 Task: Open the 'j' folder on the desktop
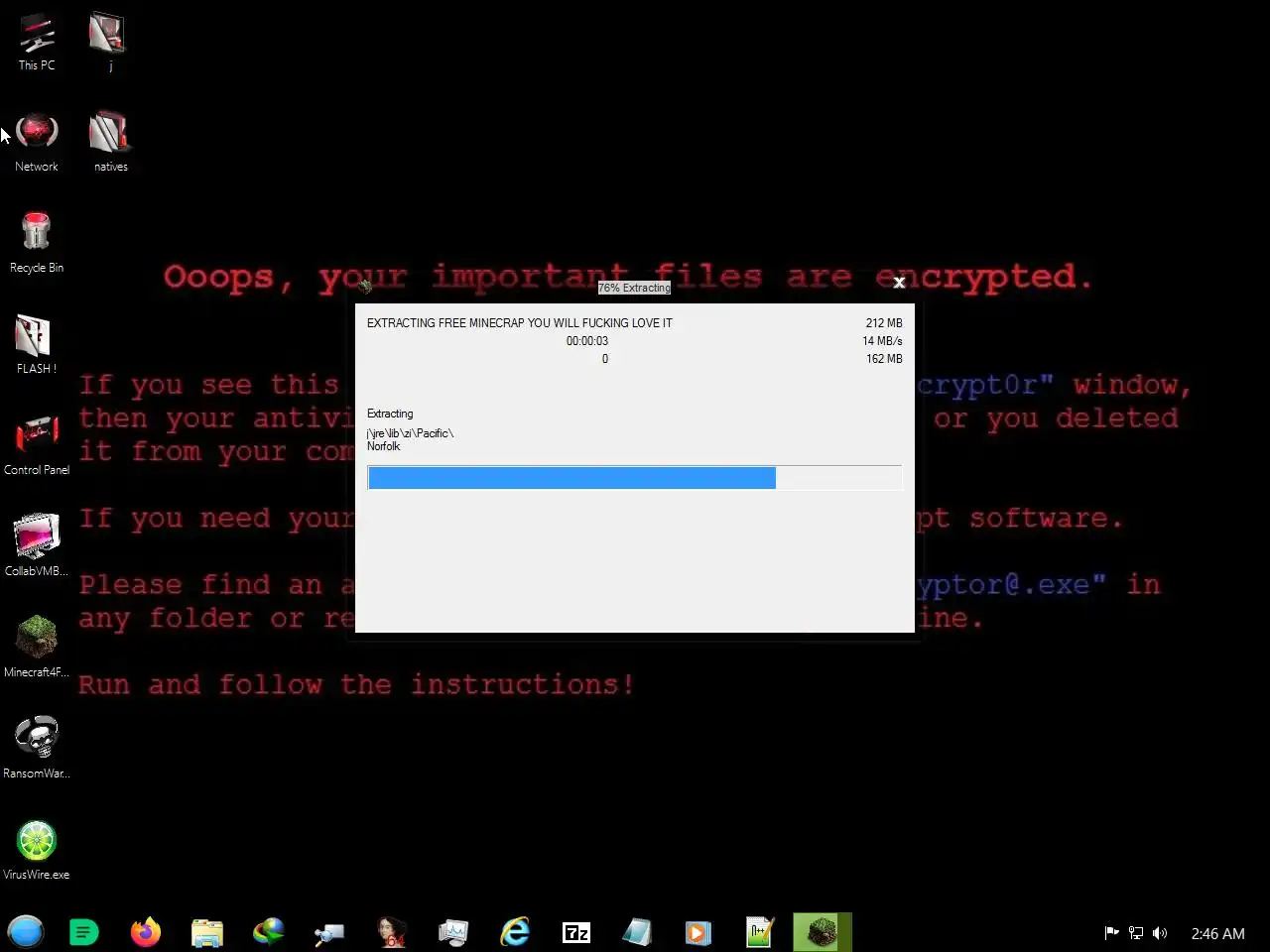[x=109, y=43]
